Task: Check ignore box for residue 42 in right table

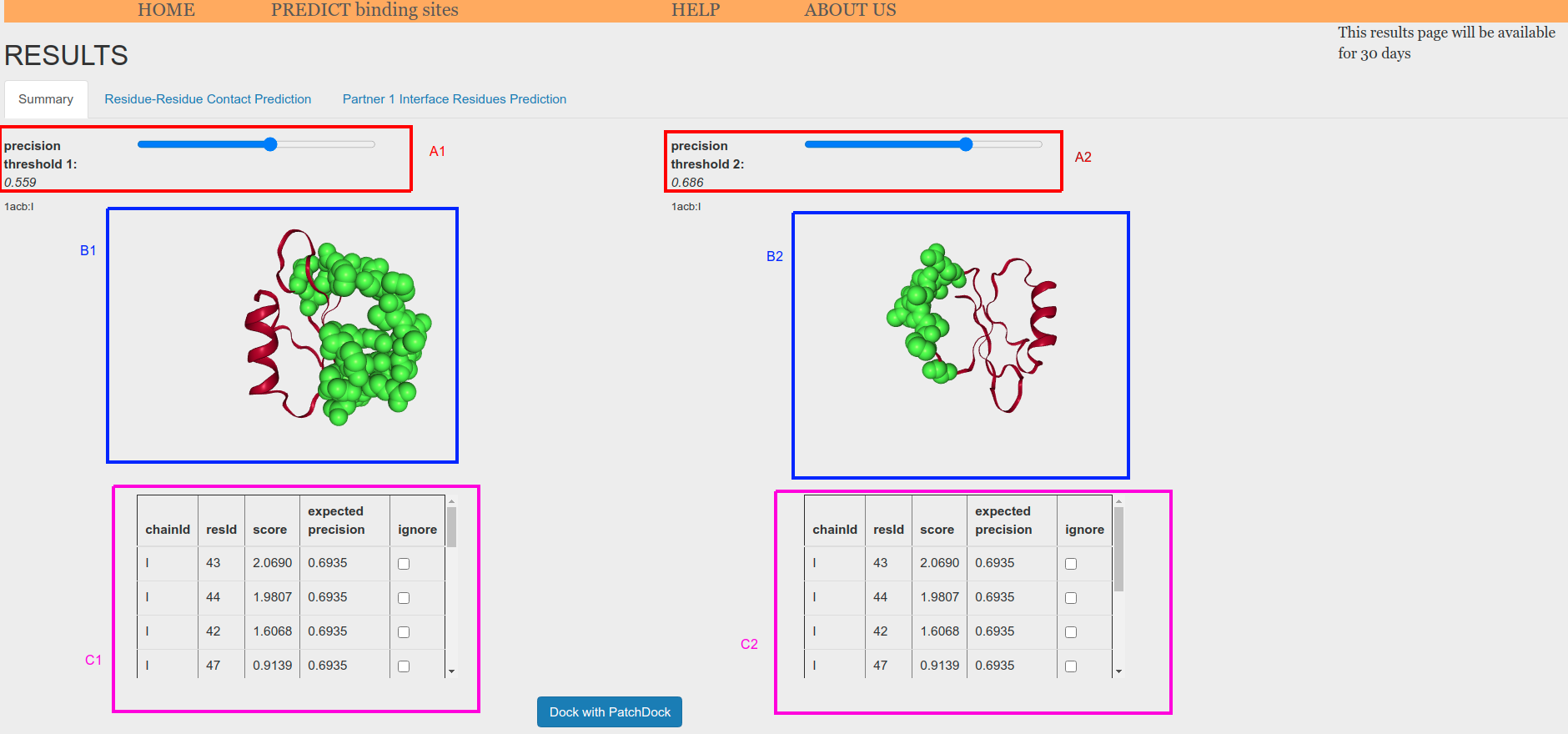Action: (x=1071, y=632)
